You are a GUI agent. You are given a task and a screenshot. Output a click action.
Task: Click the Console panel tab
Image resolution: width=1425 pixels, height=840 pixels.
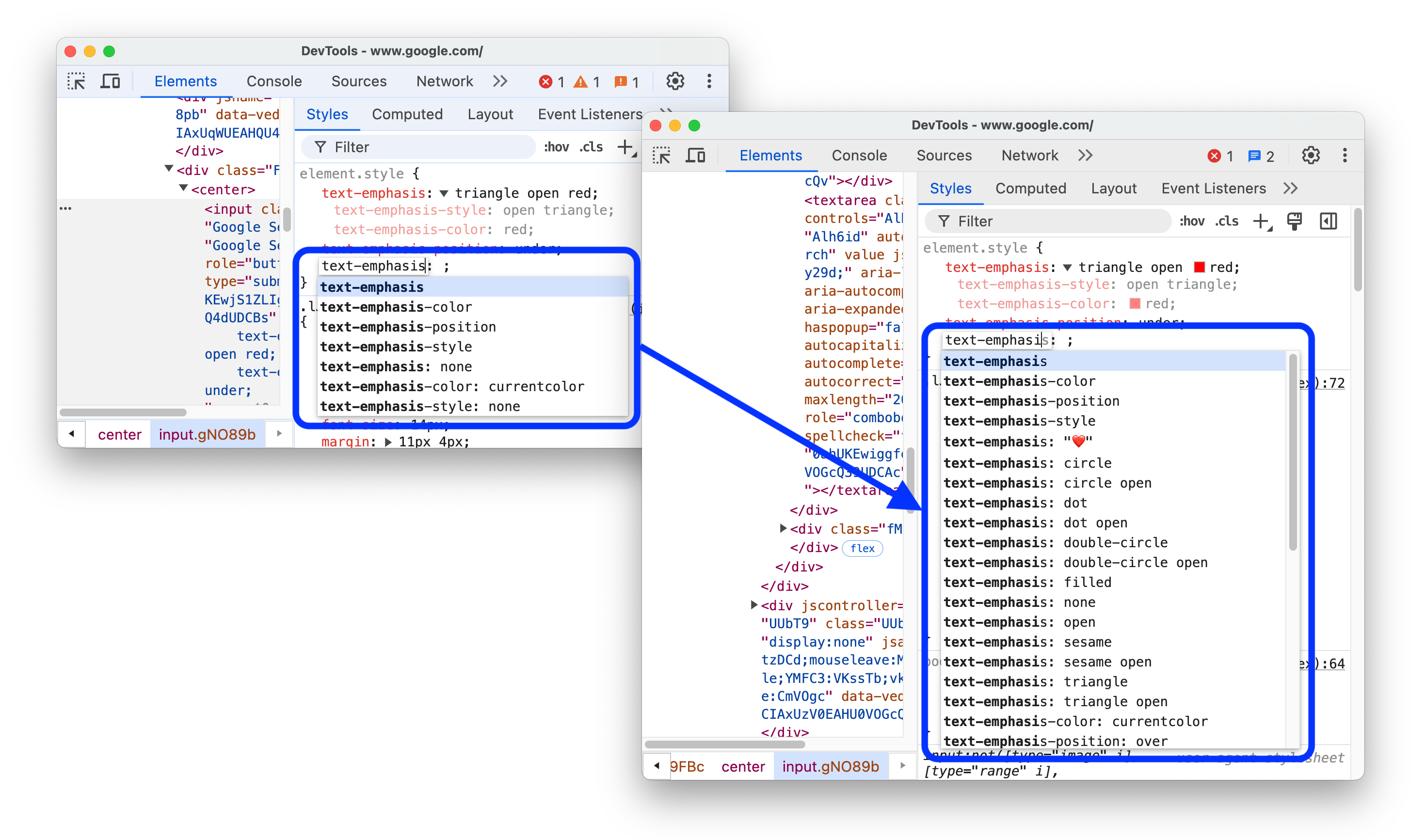pos(859,155)
